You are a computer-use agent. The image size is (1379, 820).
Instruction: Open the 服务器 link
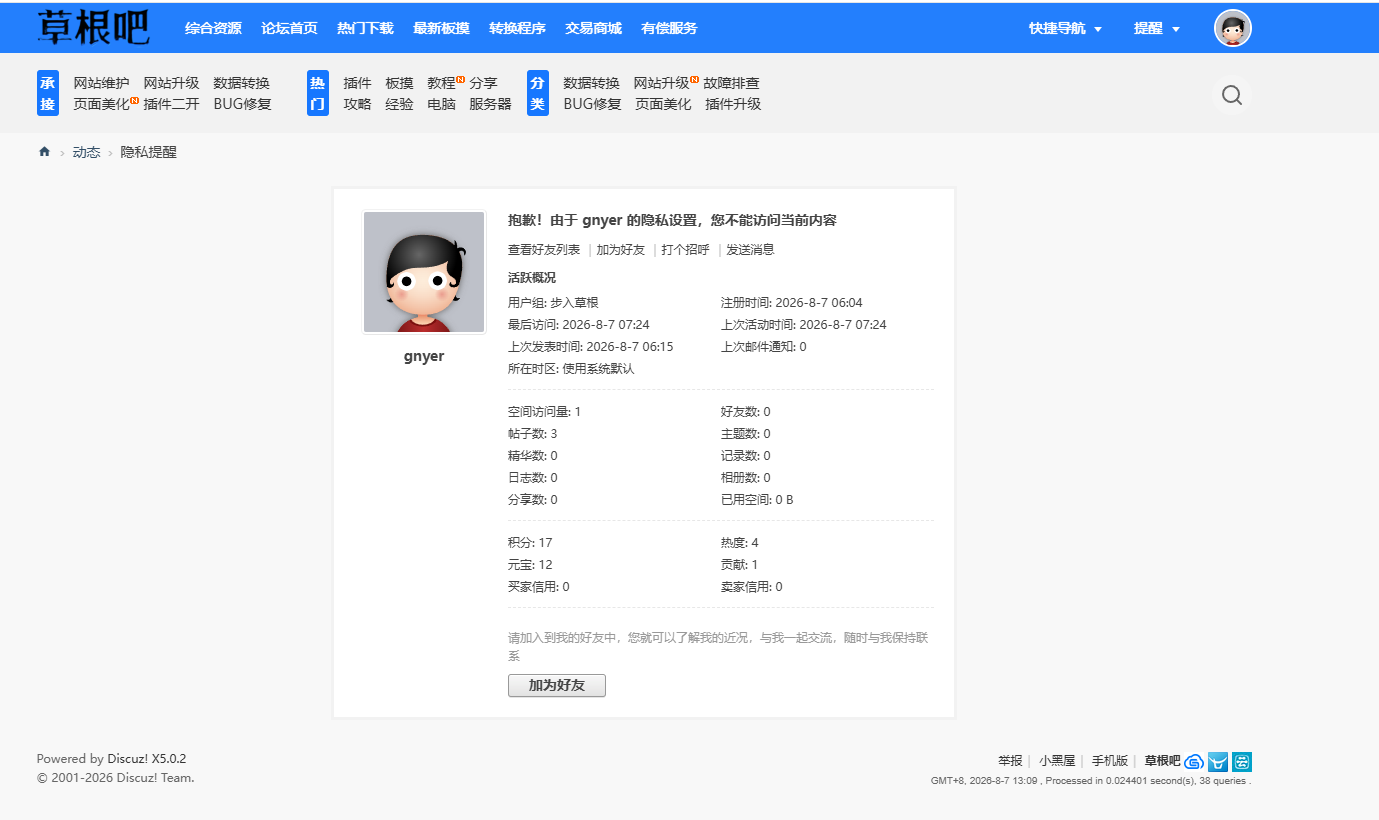[x=490, y=103]
